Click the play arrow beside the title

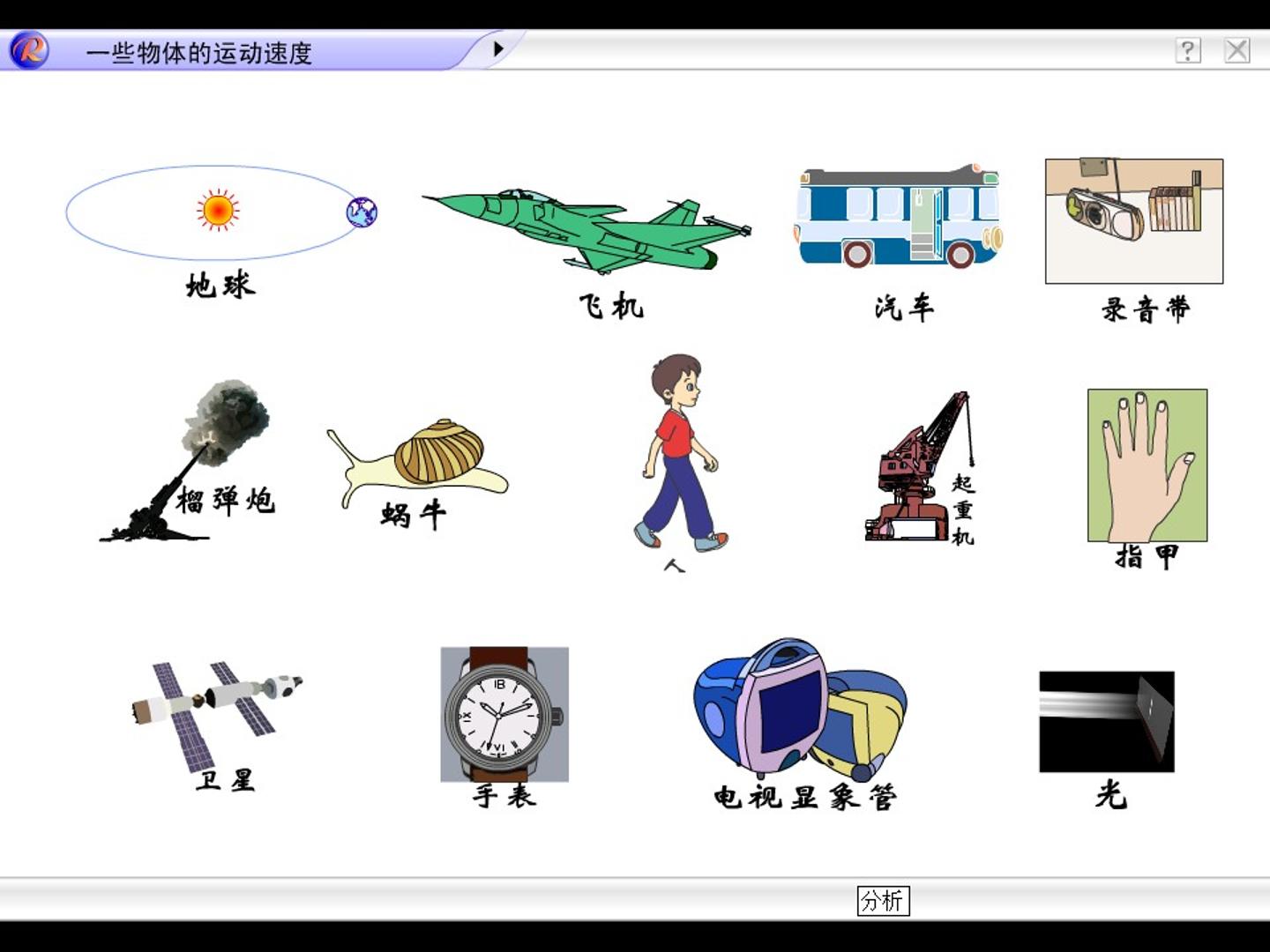click(x=498, y=48)
